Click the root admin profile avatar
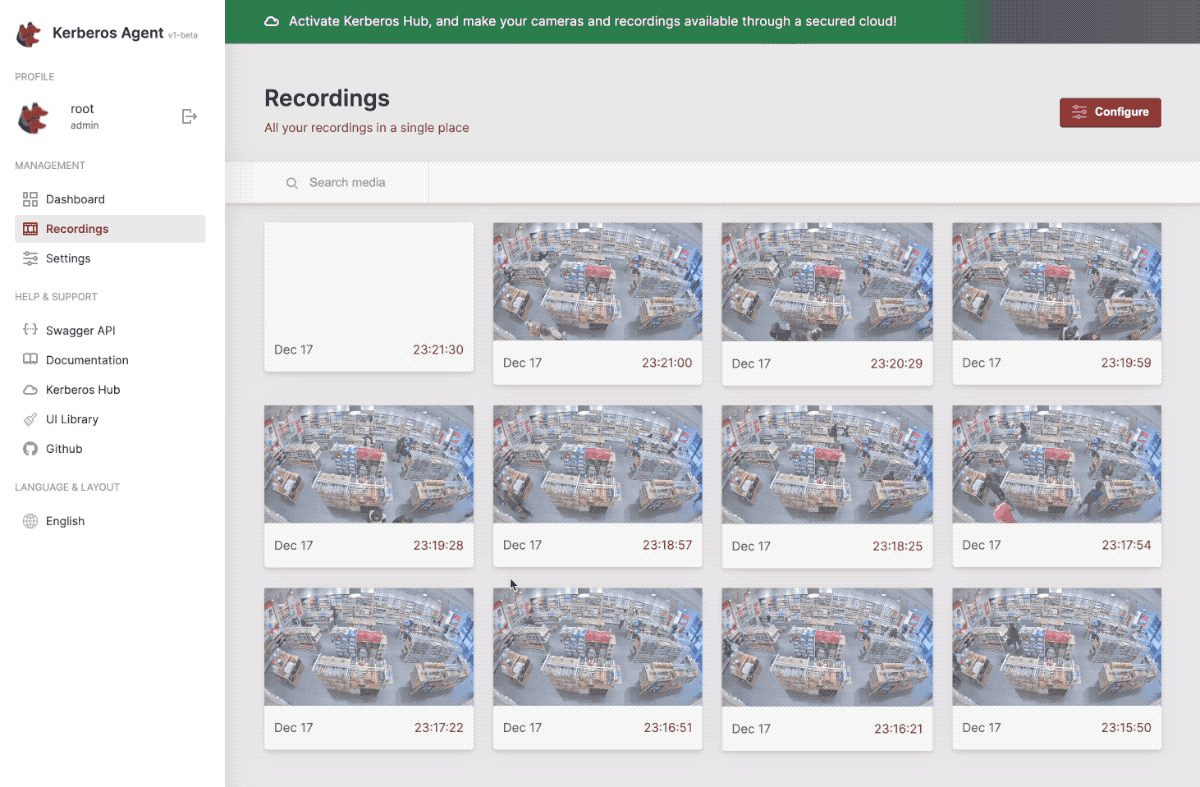The height and width of the screenshot is (787, 1200). pos(33,116)
